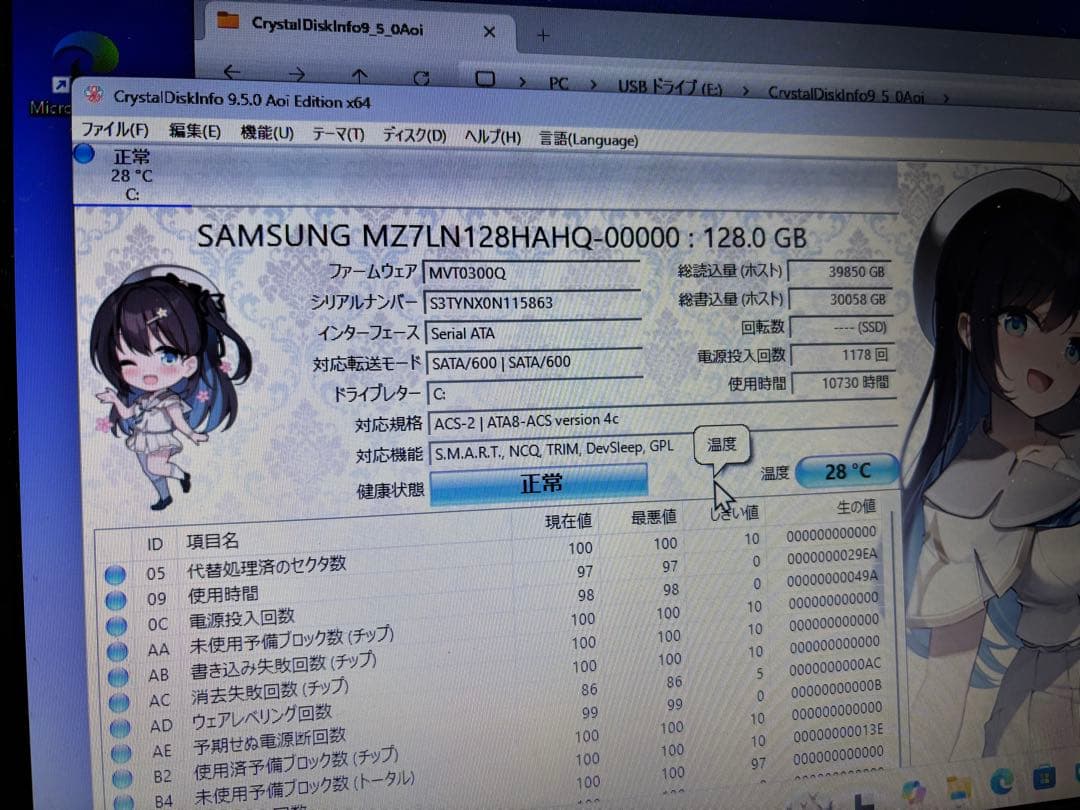1080x810 pixels.
Task: Click the CrystalDiskInfo app icon in title bar
Action: point(94,94)
